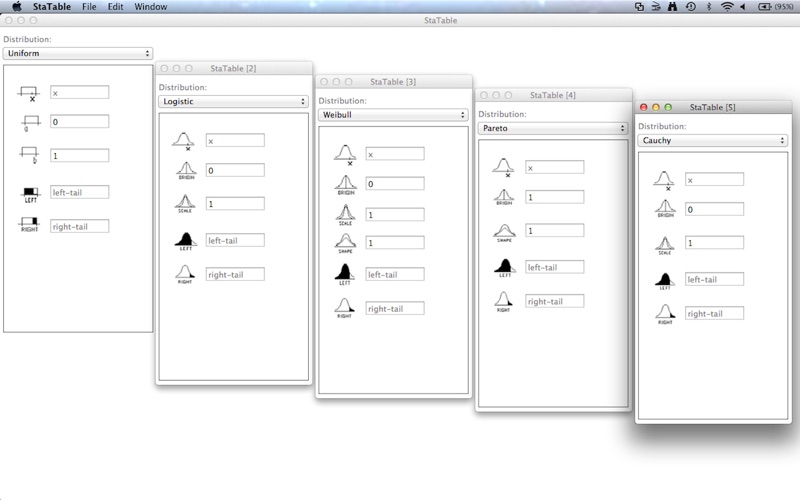
Task: Expand the Cauchy distribution dropdown
Action: [713, 141]
